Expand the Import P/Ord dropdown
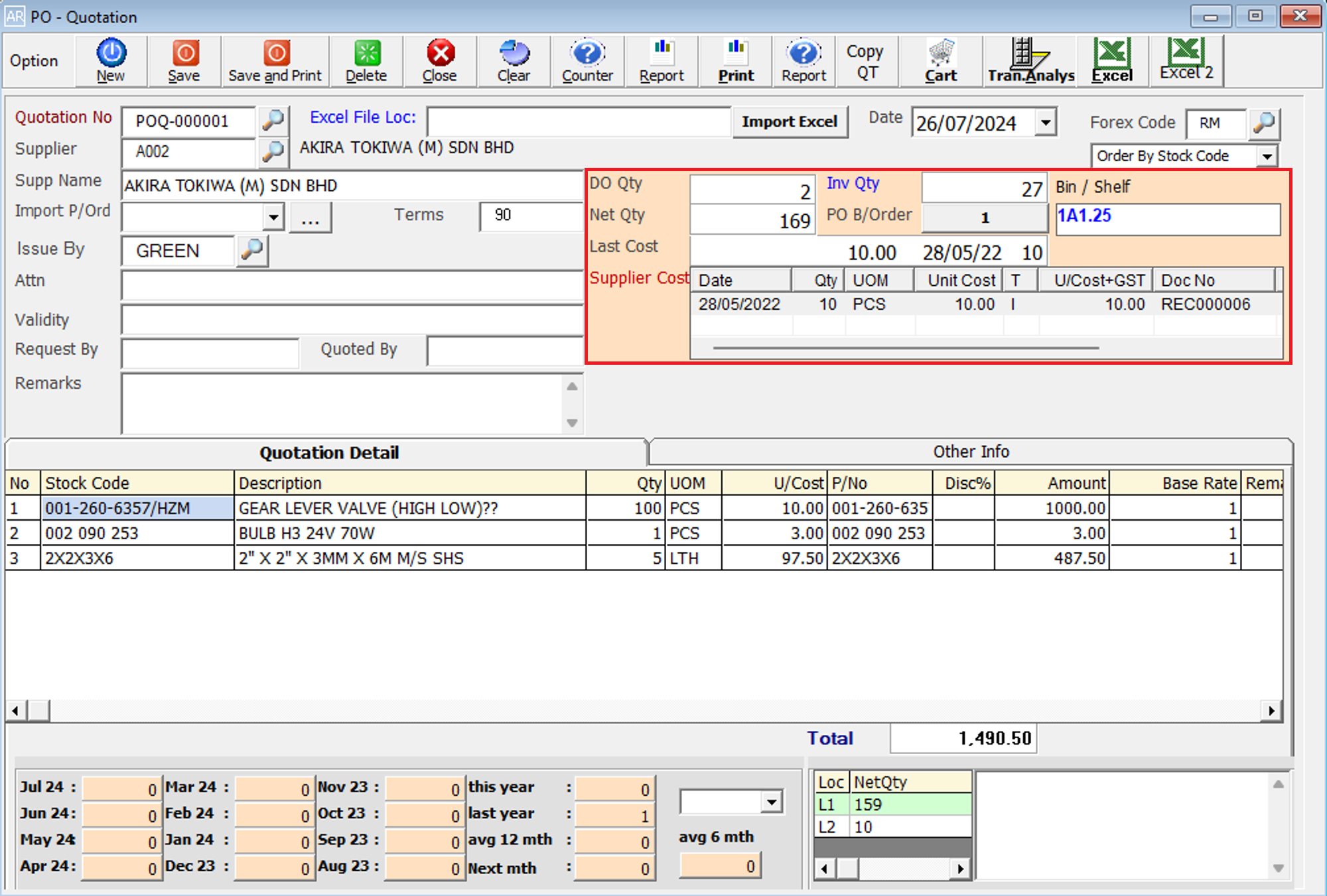 tap(273, 217)
